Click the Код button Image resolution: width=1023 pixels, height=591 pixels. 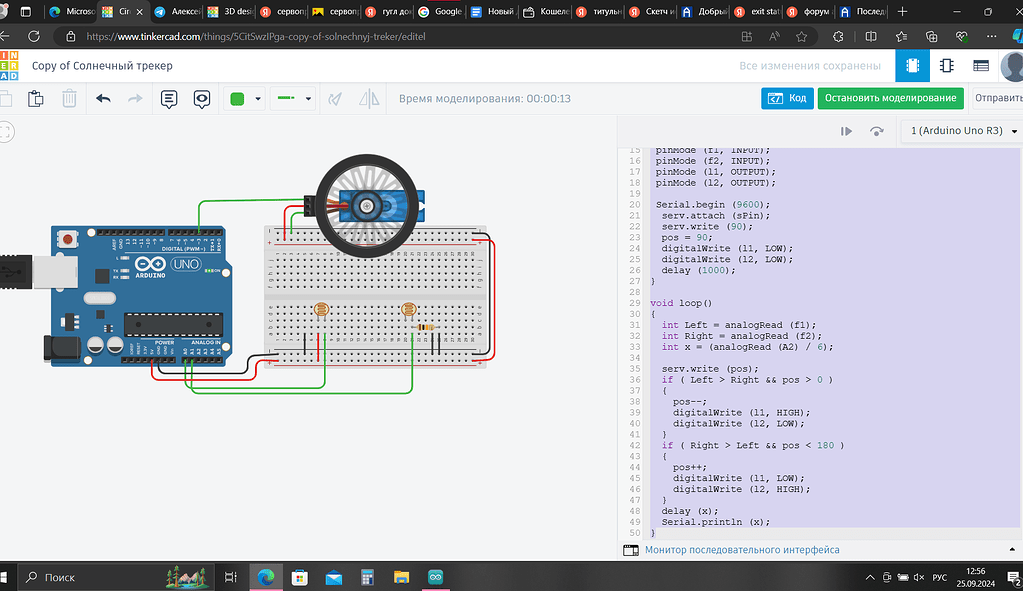(787, 98)
